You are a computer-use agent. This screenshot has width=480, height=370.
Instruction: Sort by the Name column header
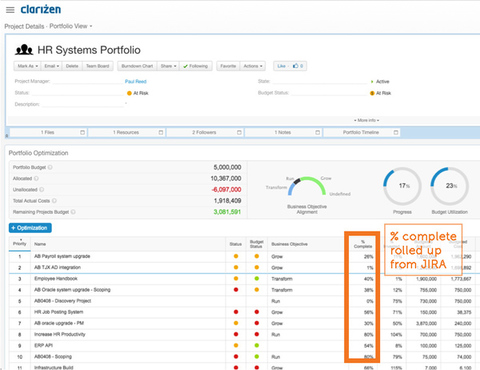[40, 244]
